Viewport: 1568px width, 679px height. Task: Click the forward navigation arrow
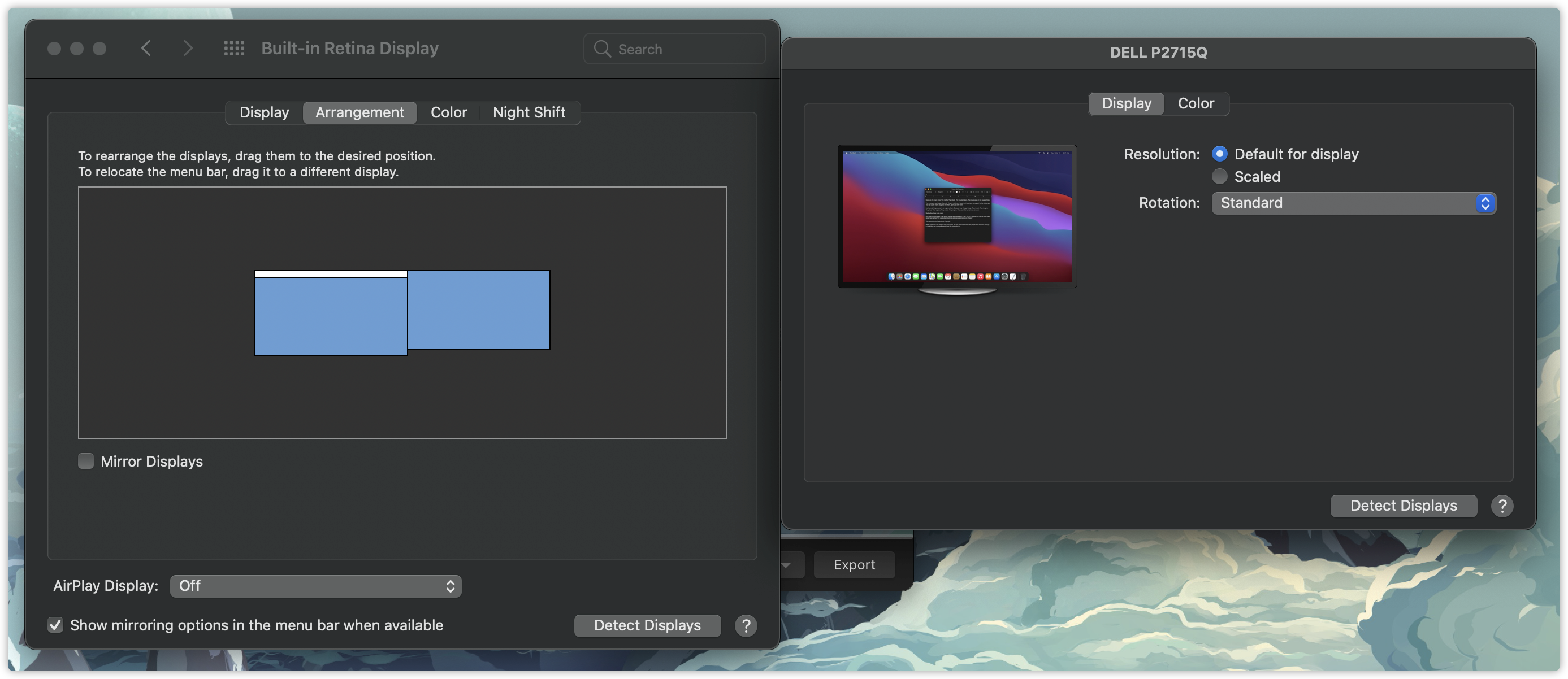pyautogui.click(x=189, y=48)
